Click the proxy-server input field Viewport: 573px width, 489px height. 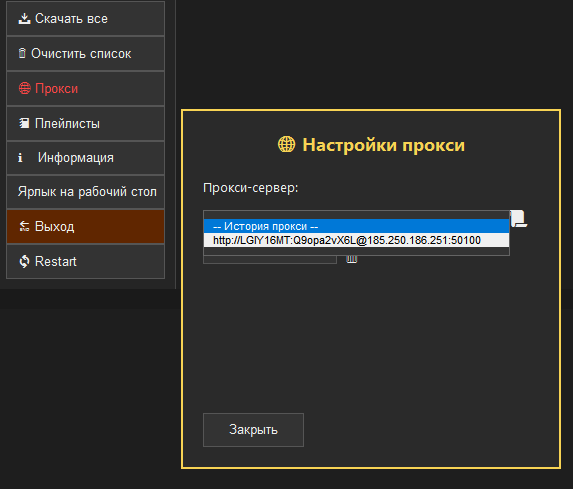[356, 215]
